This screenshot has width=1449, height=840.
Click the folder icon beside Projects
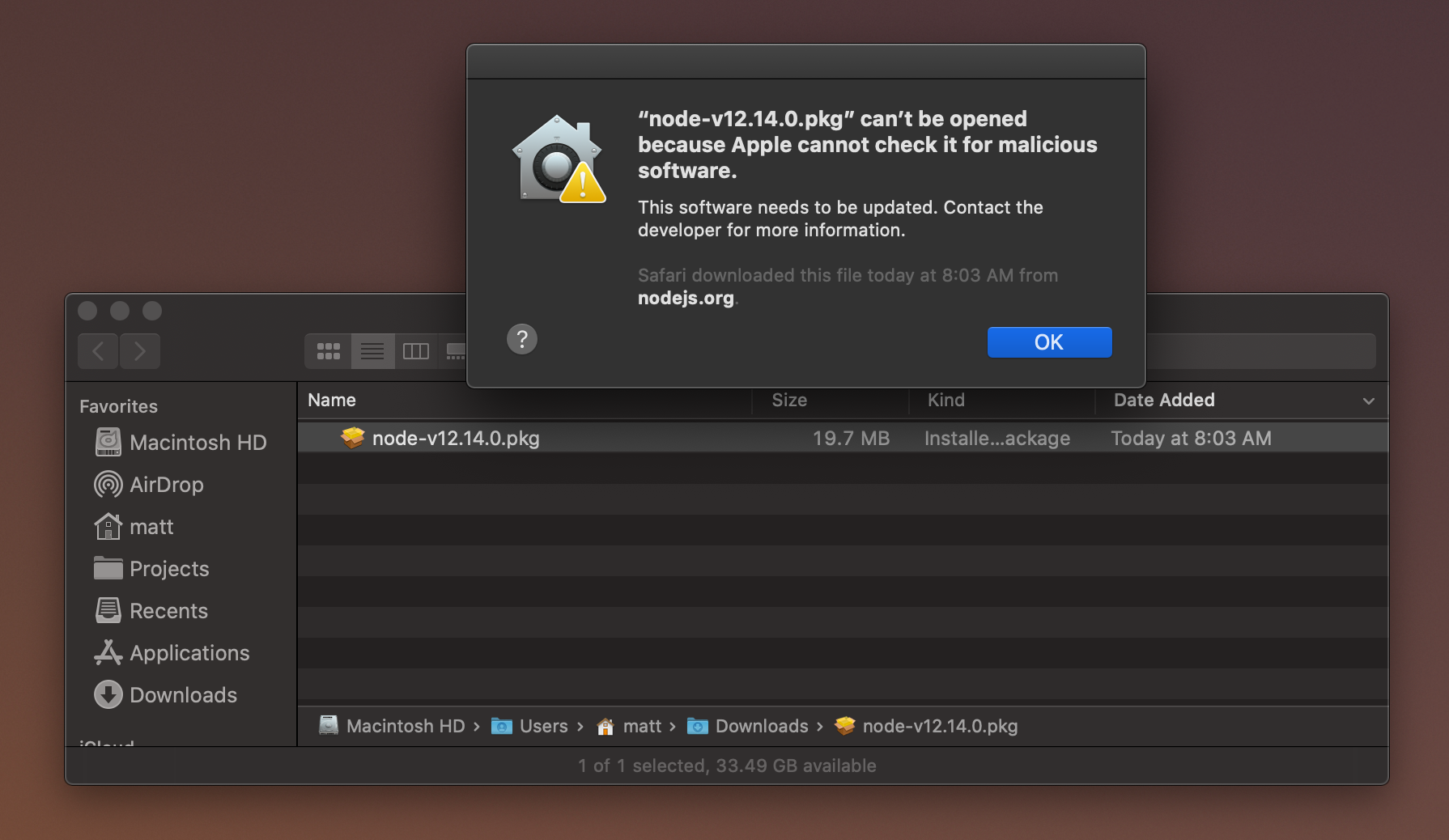pyautogui.click(x=108, y=568)
